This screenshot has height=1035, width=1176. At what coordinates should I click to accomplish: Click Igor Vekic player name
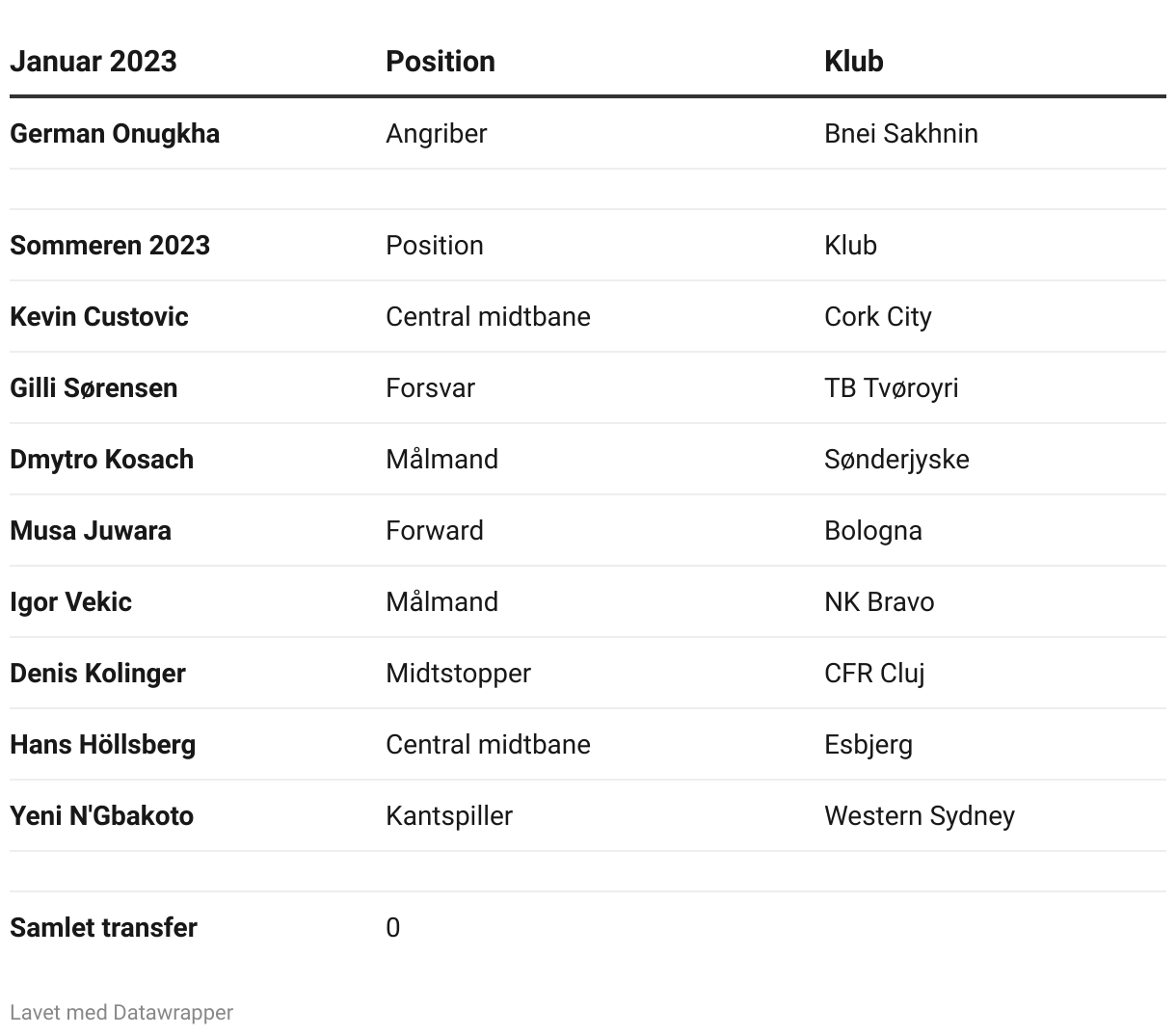(x=70, y=601)
